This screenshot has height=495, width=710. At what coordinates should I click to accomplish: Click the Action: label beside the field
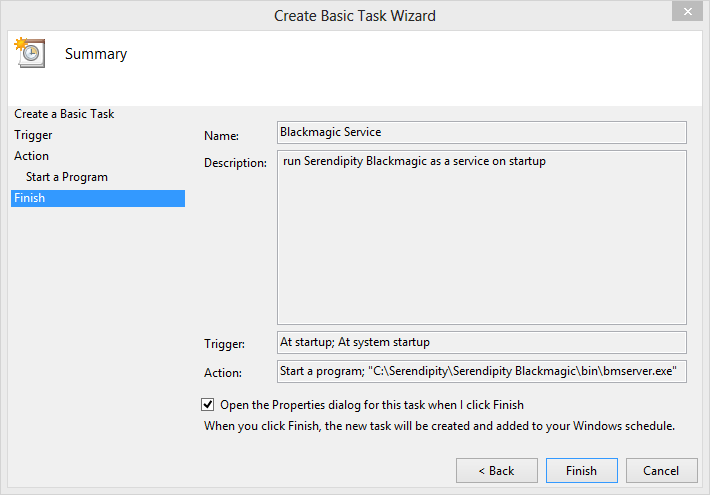[x=223, y=373]
